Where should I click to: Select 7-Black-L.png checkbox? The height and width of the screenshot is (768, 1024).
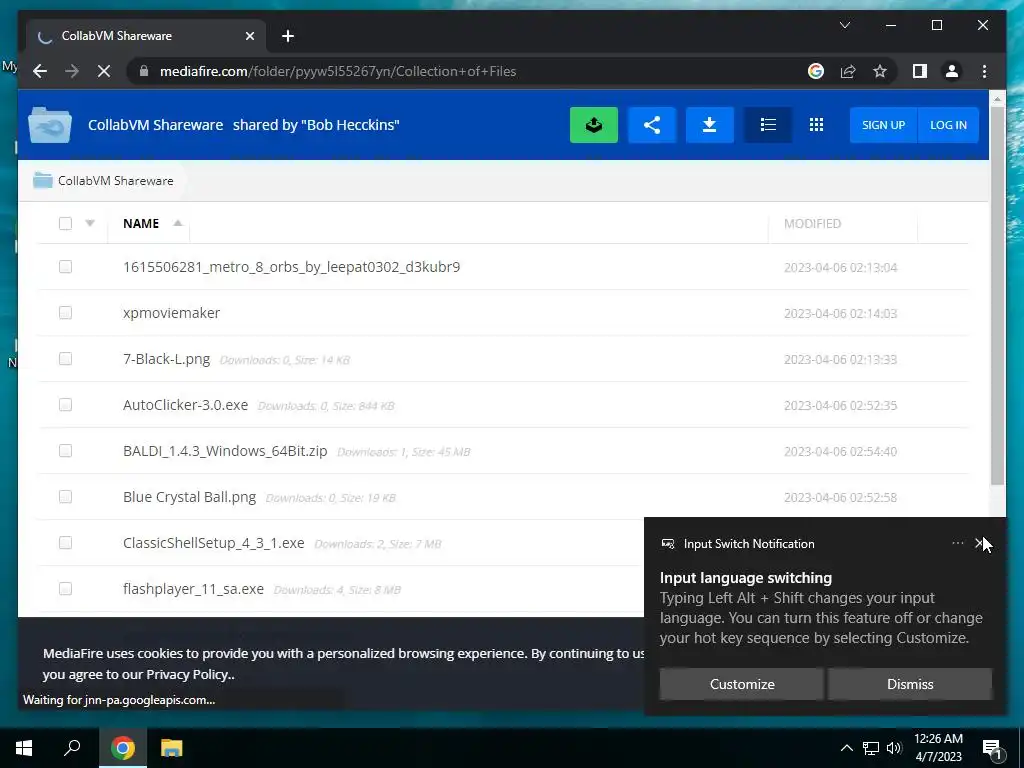pyautogui.click(x=65, y=359)
